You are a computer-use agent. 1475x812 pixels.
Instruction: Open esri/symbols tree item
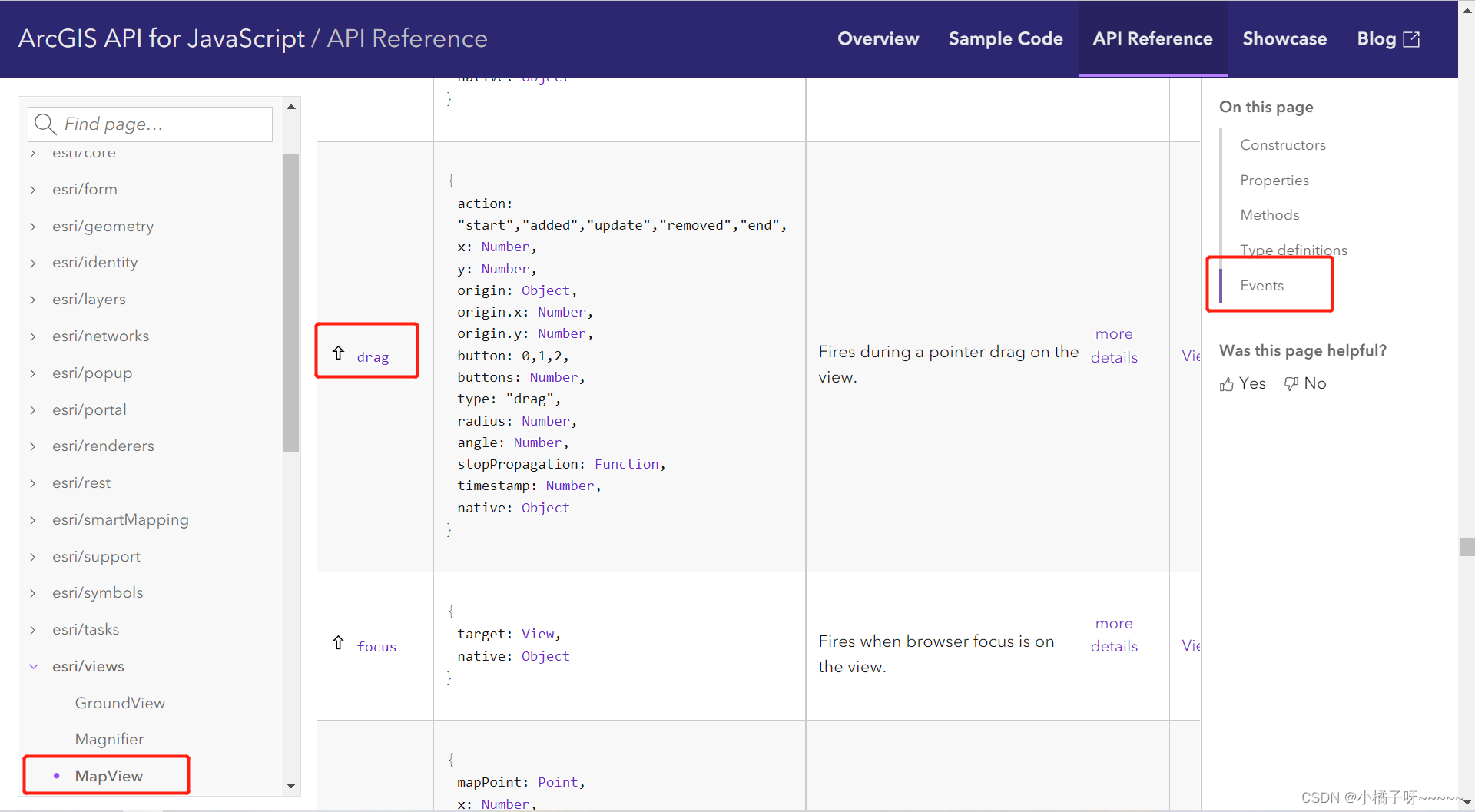(x=98, y=592)
